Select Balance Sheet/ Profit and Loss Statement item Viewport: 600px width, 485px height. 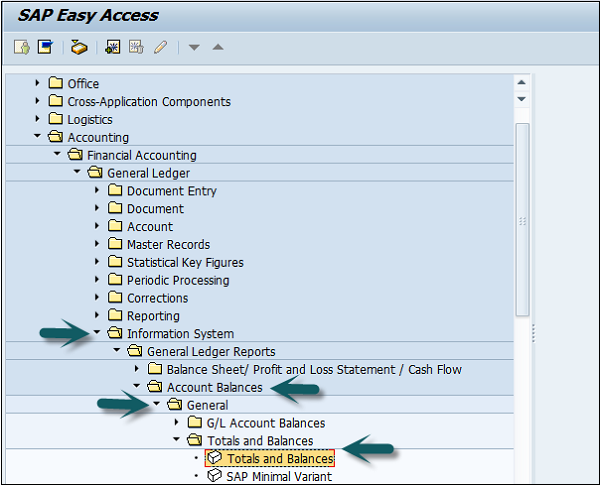click(314, 369)
